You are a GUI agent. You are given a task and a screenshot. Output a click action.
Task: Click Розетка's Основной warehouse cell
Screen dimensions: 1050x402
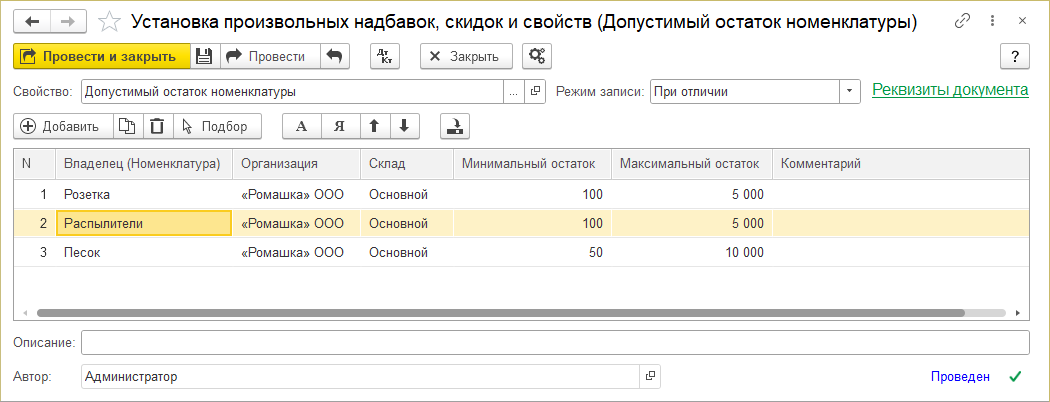coord(406,195)
